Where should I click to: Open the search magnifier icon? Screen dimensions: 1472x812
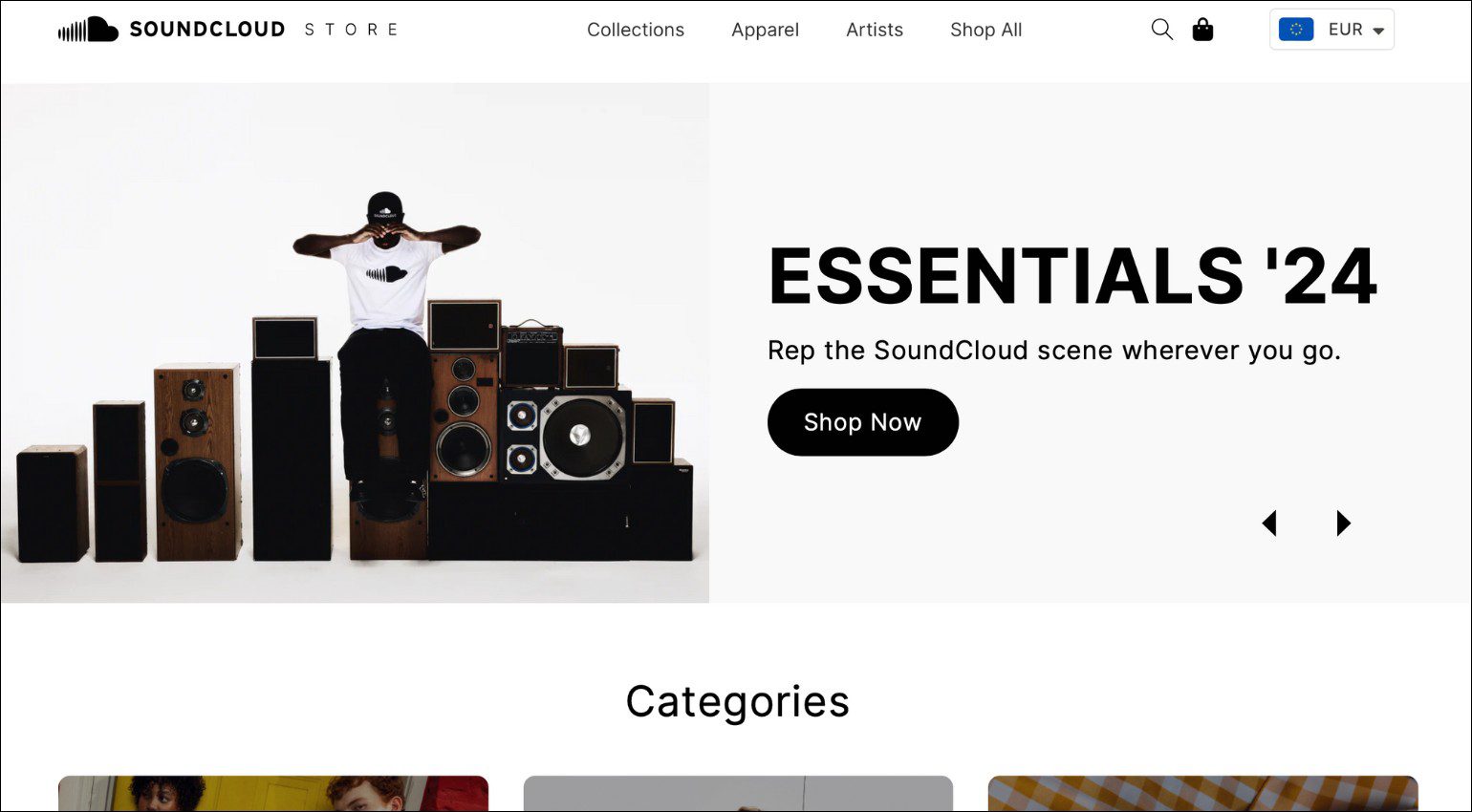pos(1161,30)
